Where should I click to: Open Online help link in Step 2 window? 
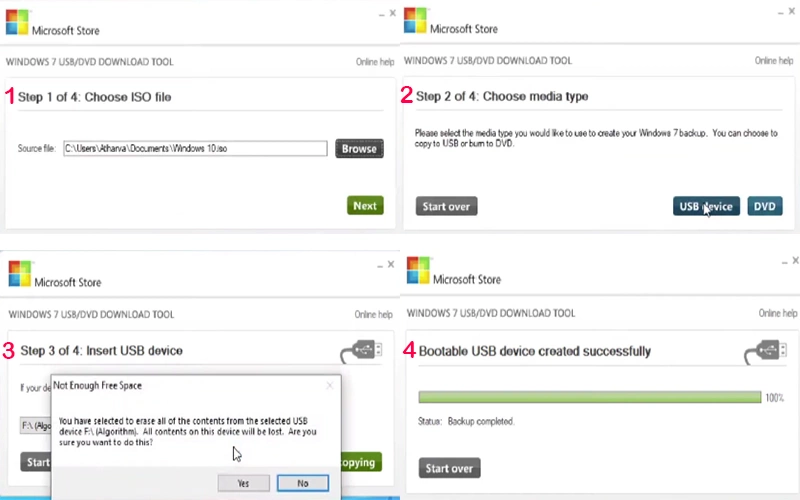774,60
